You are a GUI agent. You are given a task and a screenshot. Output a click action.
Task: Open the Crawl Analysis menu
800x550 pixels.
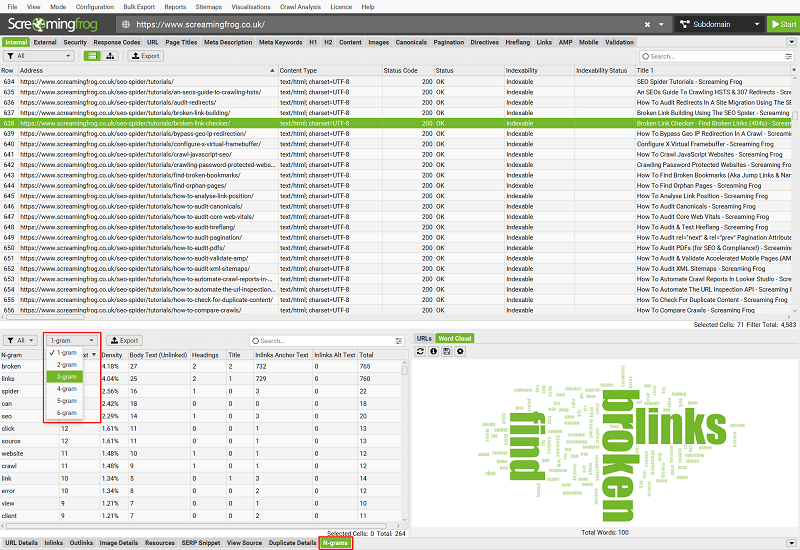pos(301,7)
